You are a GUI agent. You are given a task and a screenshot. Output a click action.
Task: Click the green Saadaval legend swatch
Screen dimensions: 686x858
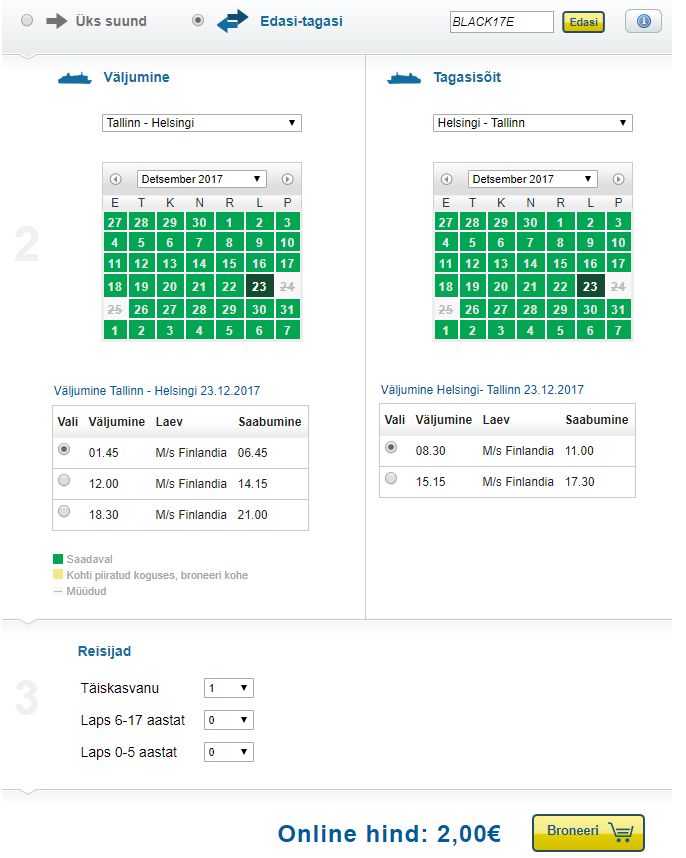[58, 559]
